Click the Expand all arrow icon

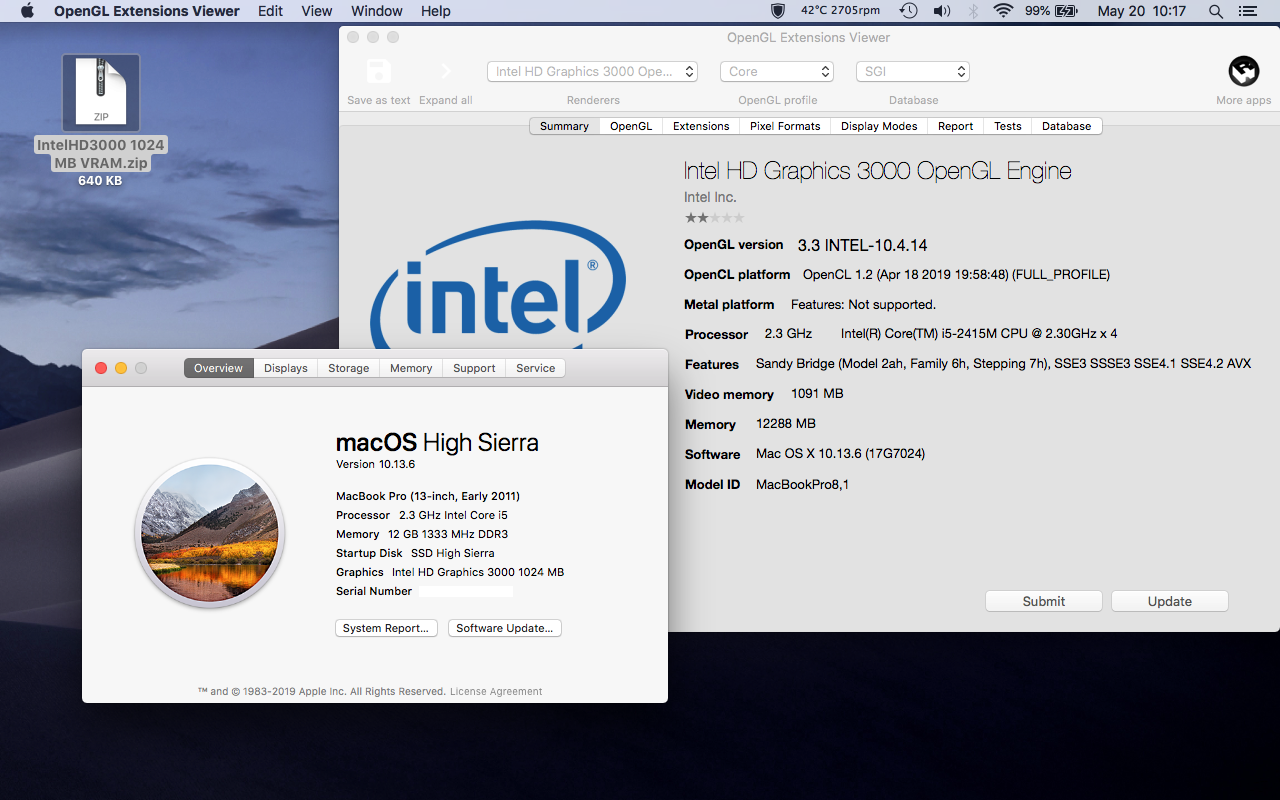[446, 71]
